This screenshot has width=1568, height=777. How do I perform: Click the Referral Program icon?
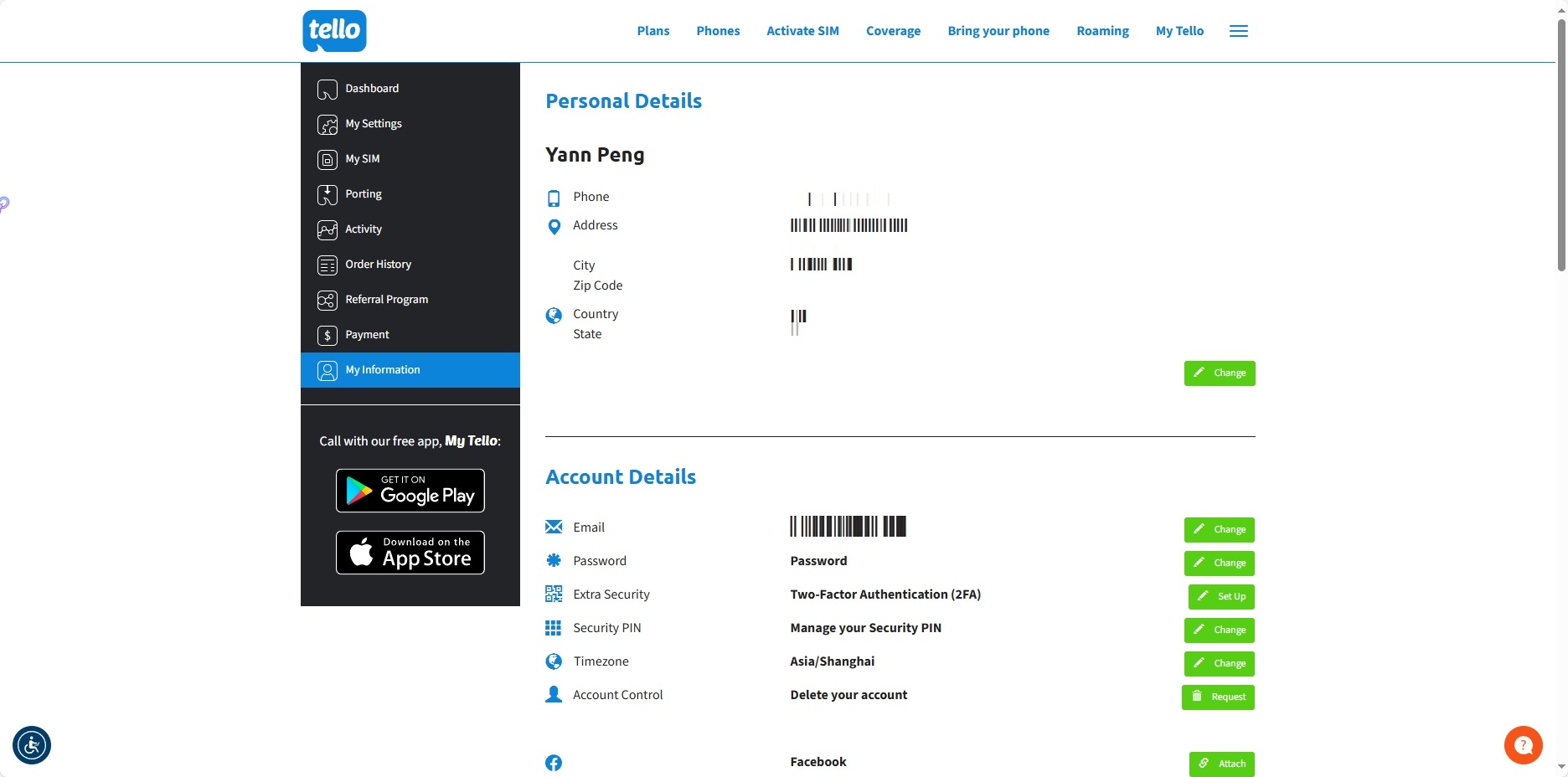click(328, 300)
